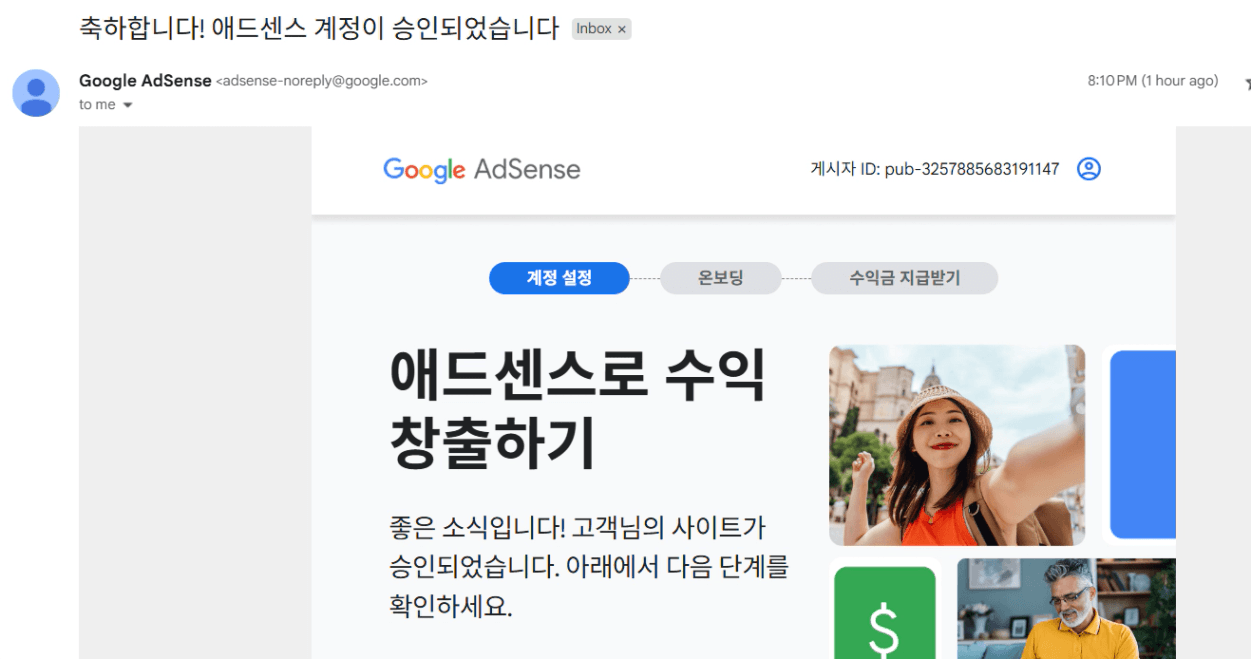This screenshot has width=1251, height=659.
Task: Click the 게시자 ID pub-3257885683191147 text
Action: click(934, 169)
